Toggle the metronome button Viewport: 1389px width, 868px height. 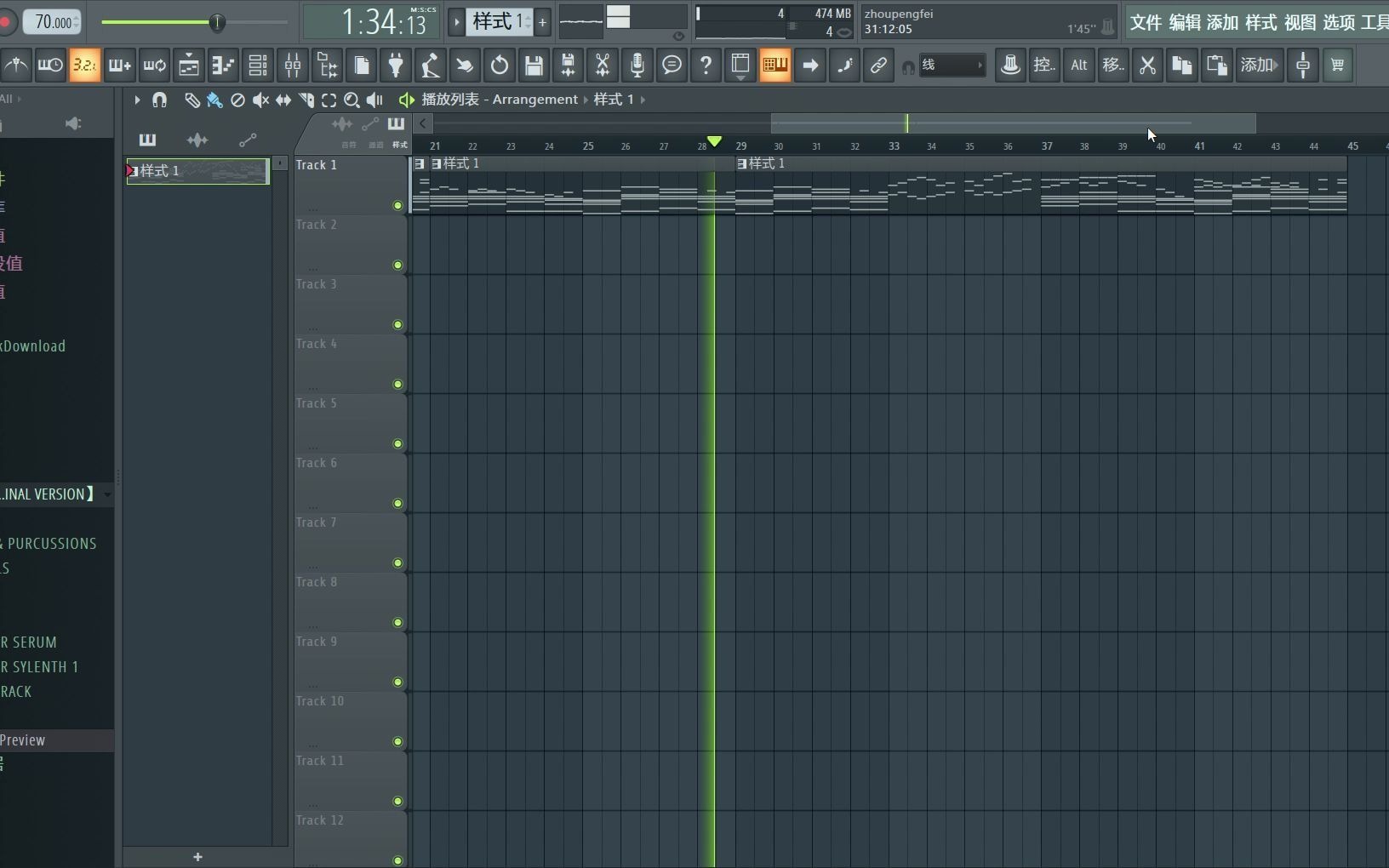(x=15, y=65)
